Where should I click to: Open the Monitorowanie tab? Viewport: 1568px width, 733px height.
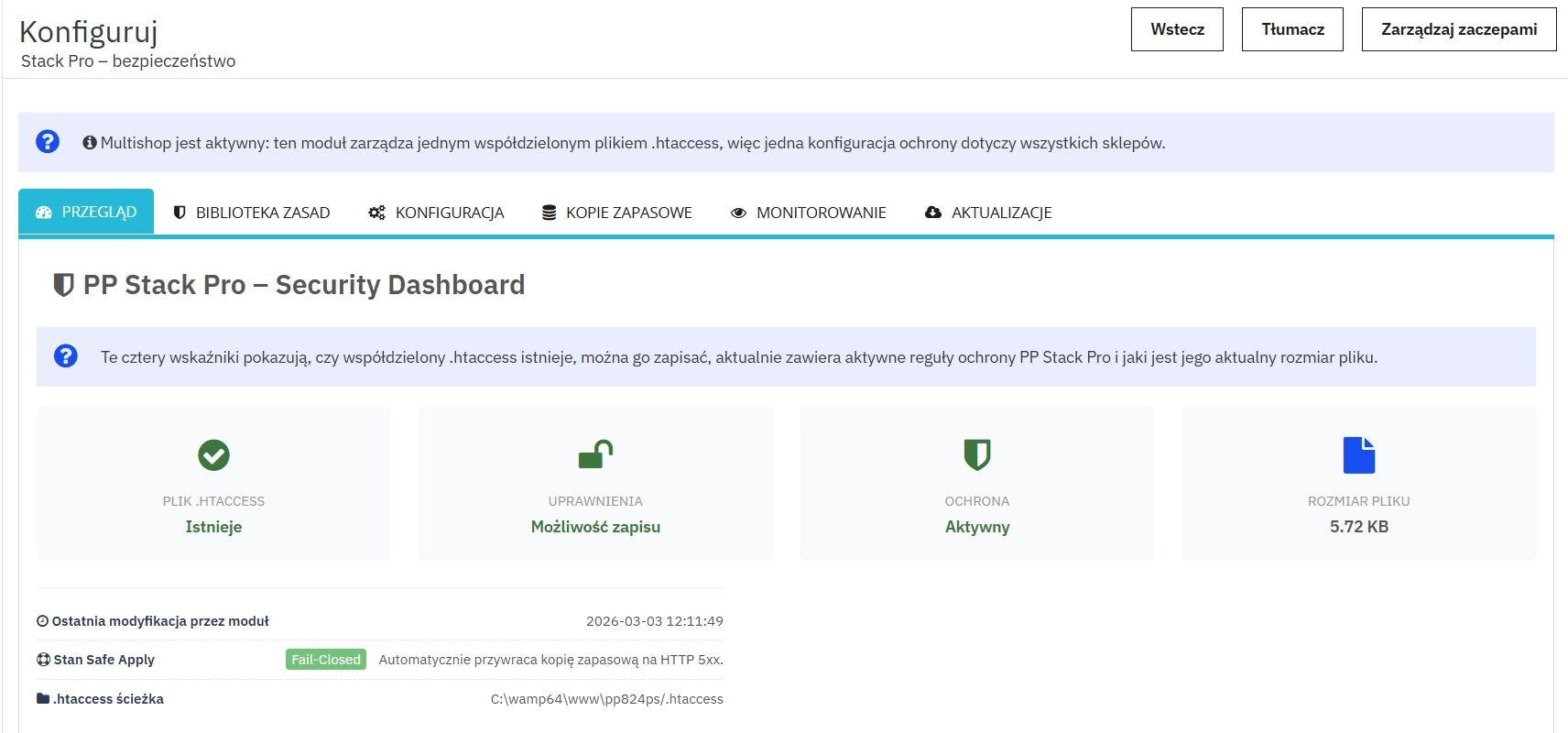point(808,213)
